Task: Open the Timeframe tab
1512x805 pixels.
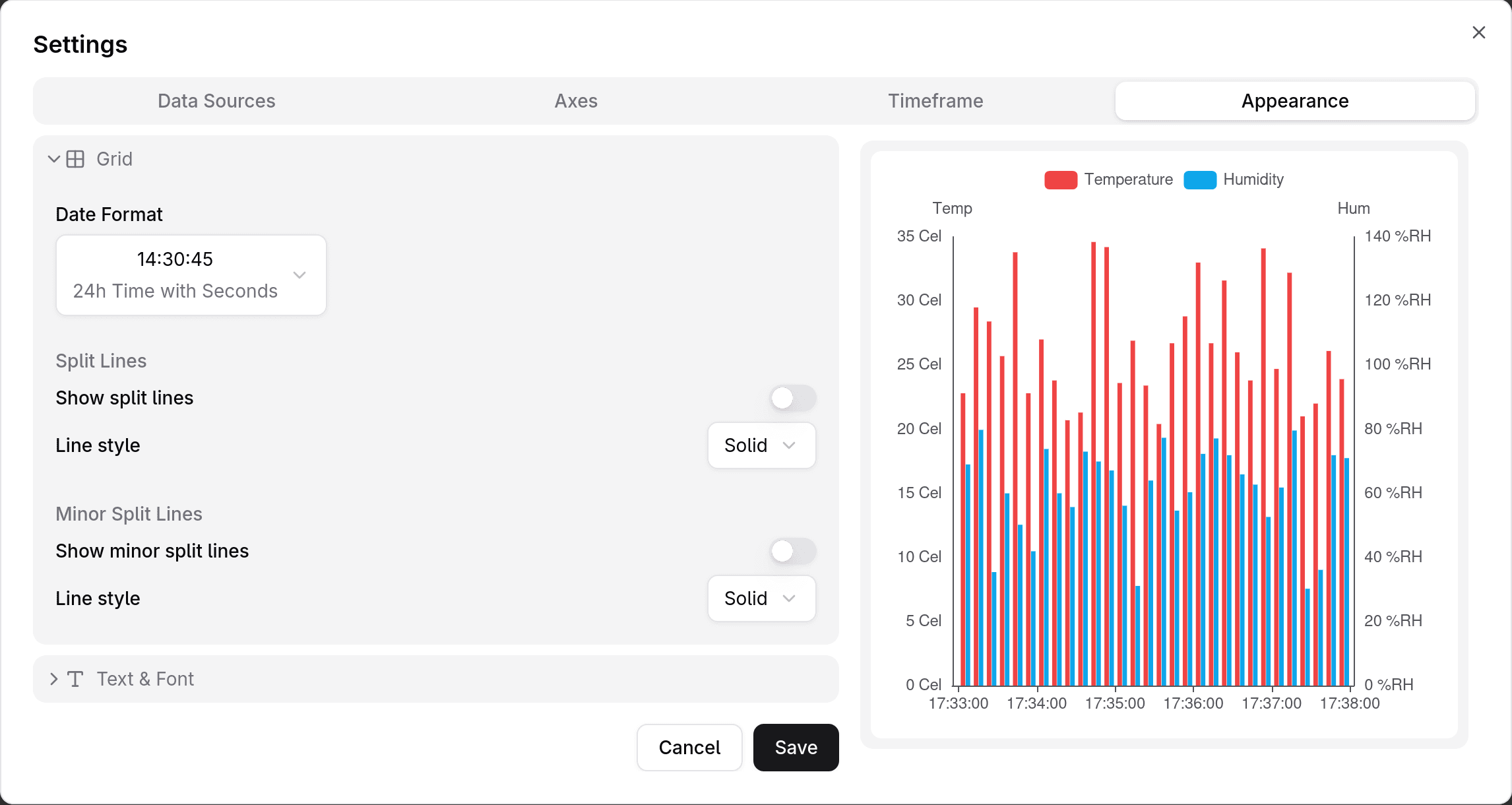Action: [x=935, y=101]
